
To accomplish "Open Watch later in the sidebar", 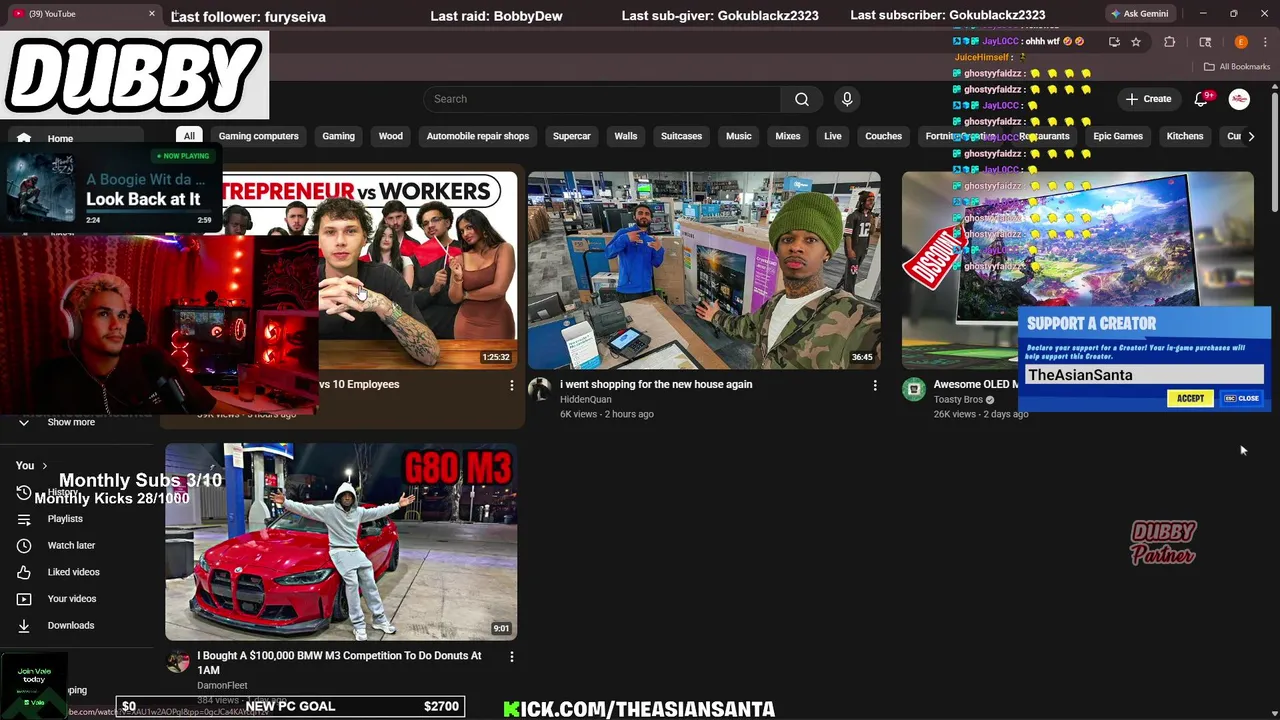I will coord(72,545).
